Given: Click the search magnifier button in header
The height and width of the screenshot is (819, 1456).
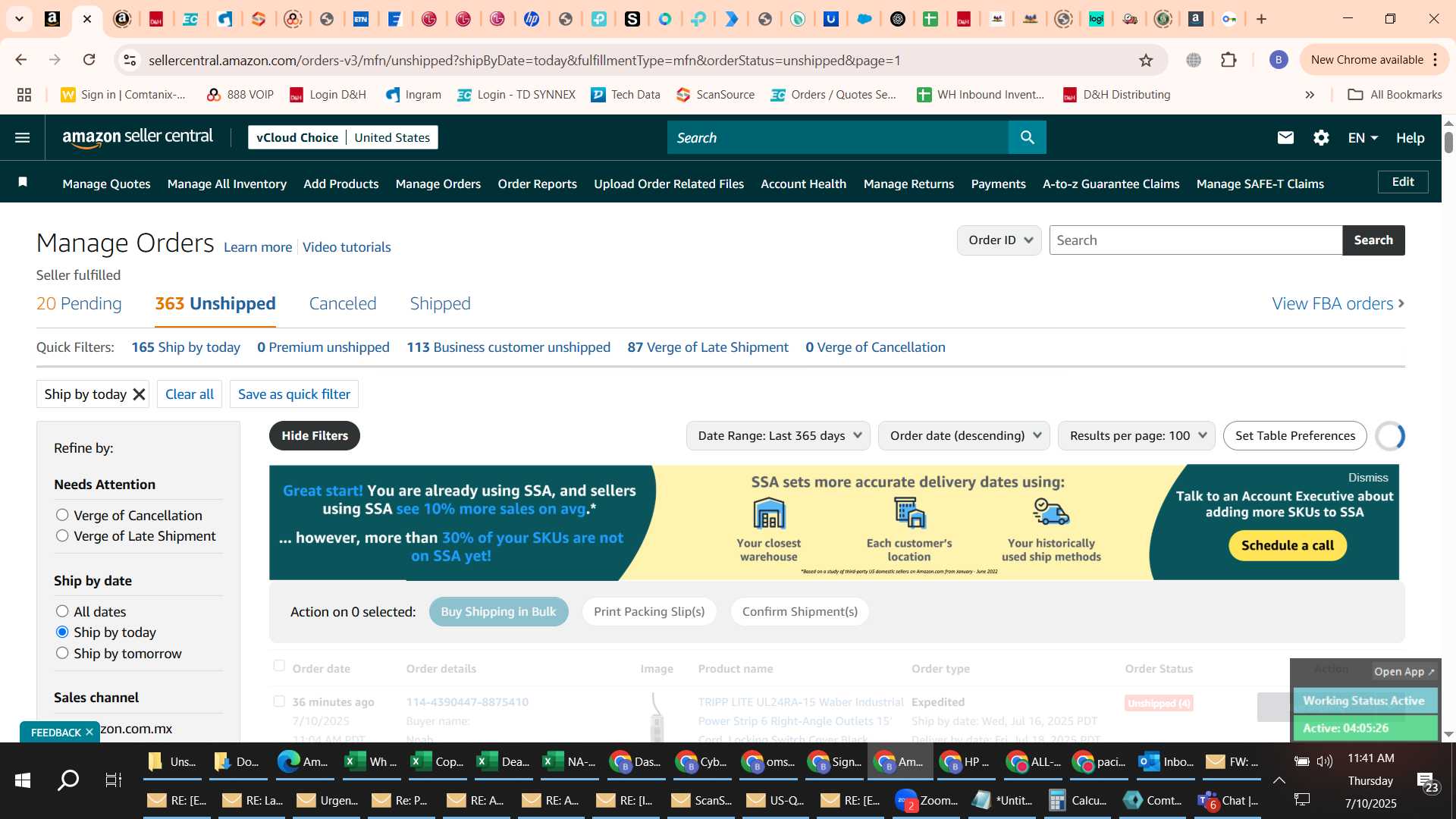Looking at the screenshot, I should click(1027, 137).
